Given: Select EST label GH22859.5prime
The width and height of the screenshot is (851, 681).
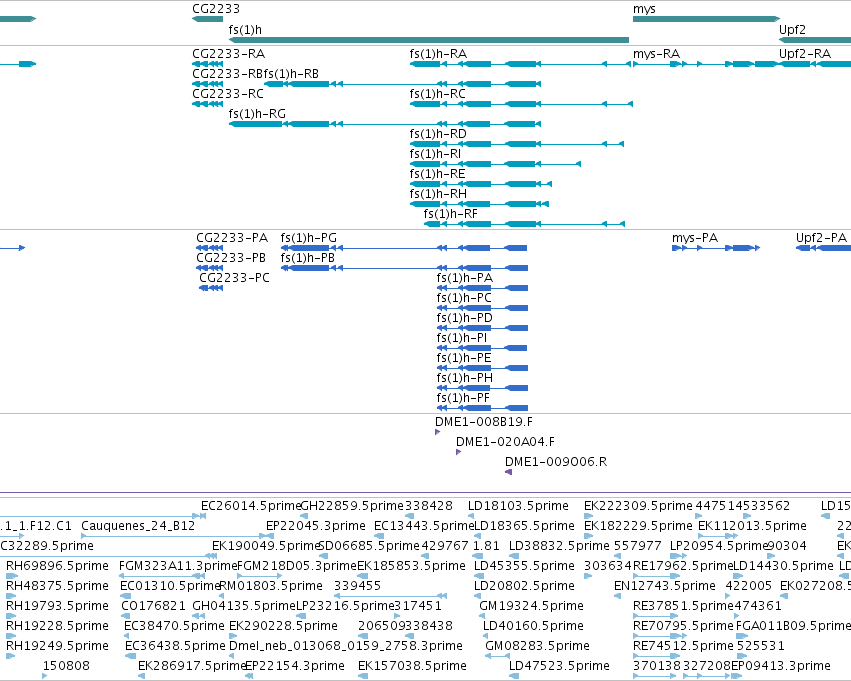Looking at the screenshot, I should click(x=352, y=506).
